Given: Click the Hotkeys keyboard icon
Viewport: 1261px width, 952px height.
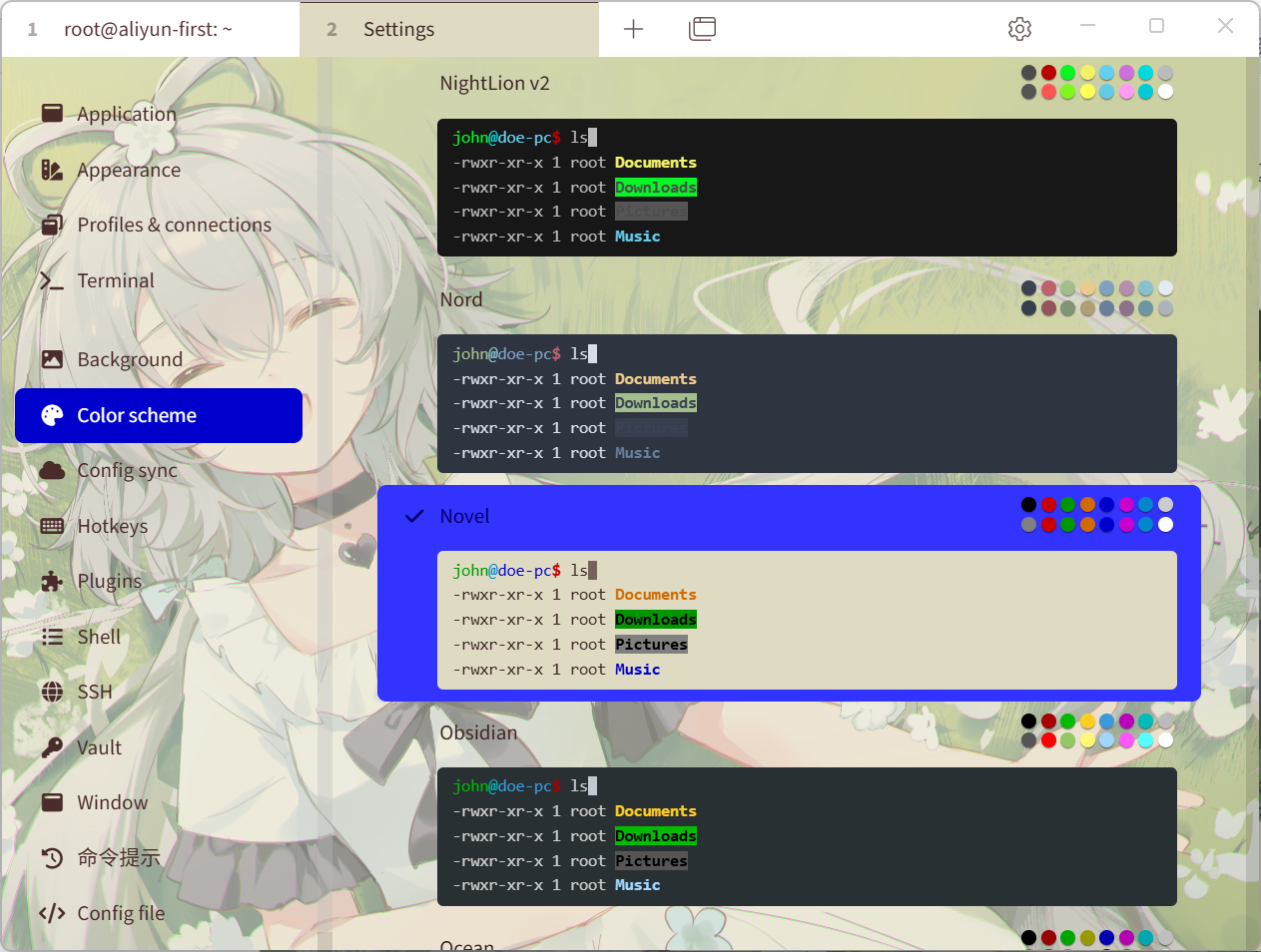Looking at the screenshot, I should [53, 526].
